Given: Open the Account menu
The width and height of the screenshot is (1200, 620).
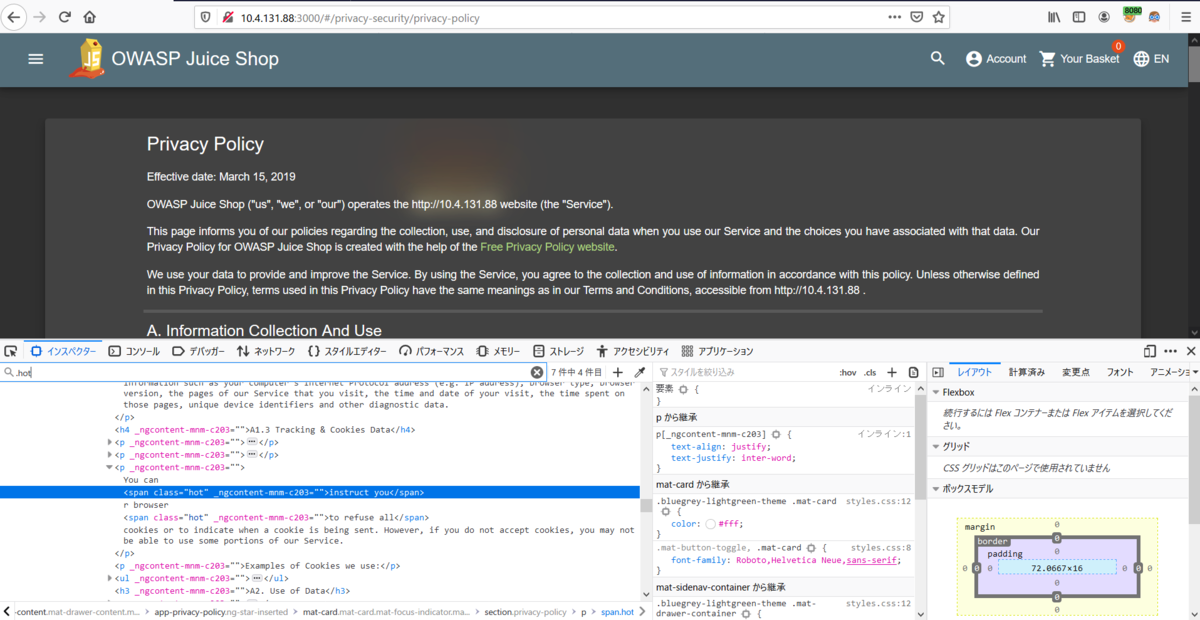Looking at the screenshot, I should pos(996,59).
